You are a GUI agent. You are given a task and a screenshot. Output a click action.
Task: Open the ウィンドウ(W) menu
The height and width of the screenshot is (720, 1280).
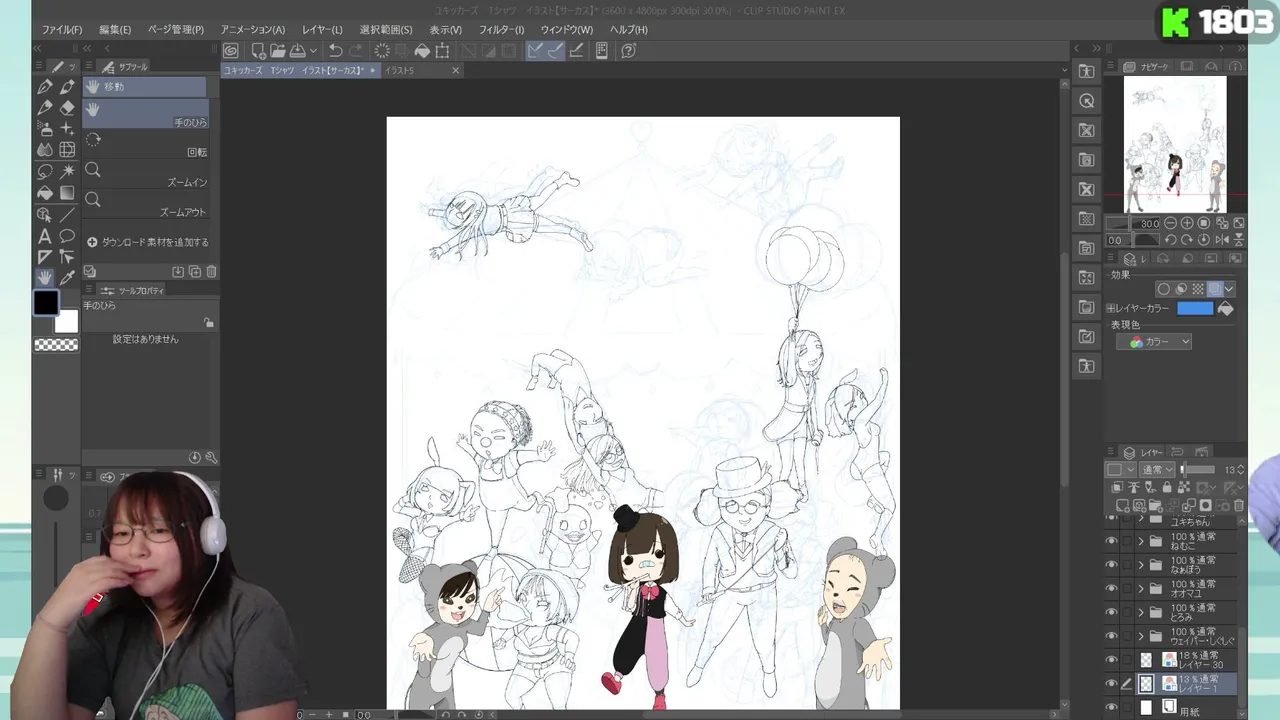point(567,30)
